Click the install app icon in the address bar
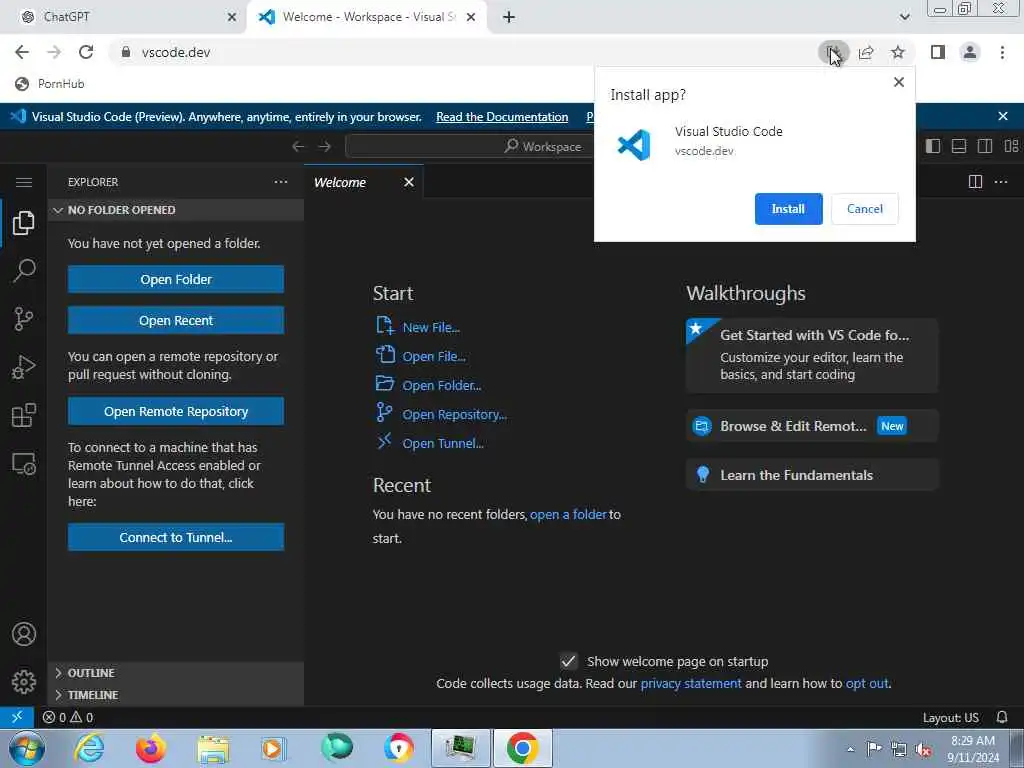The width and height of the screenshot is (1024, 768). point(833,52)
